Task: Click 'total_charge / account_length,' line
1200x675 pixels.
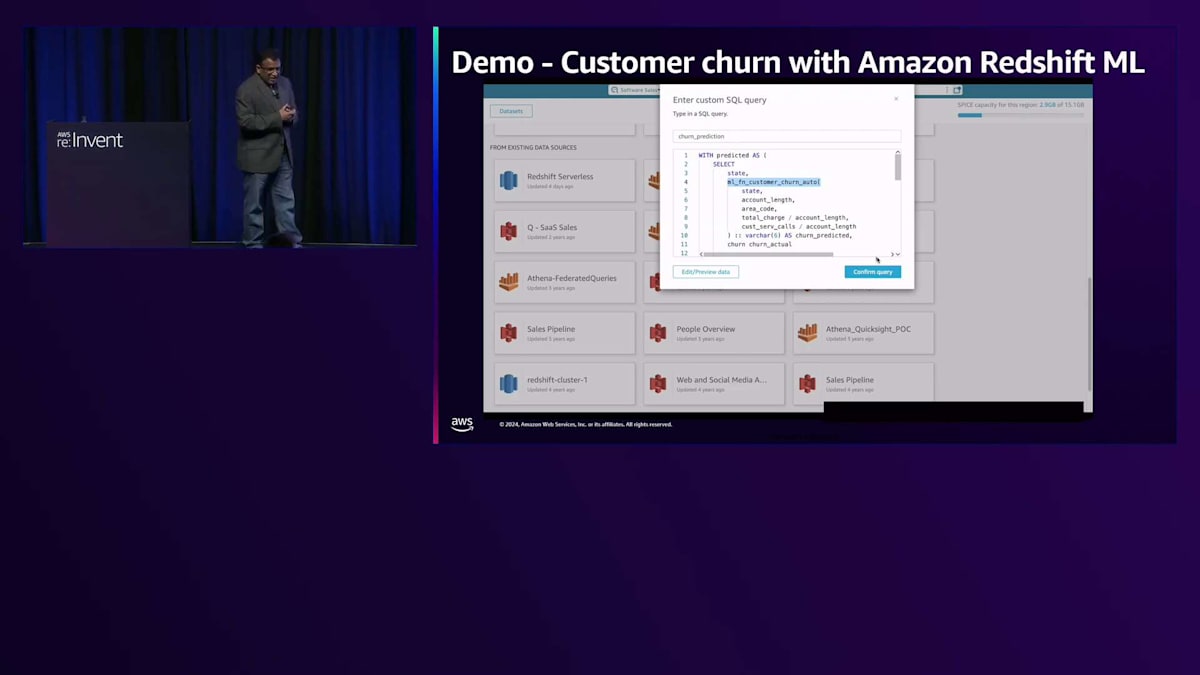Action: [794, 217]
